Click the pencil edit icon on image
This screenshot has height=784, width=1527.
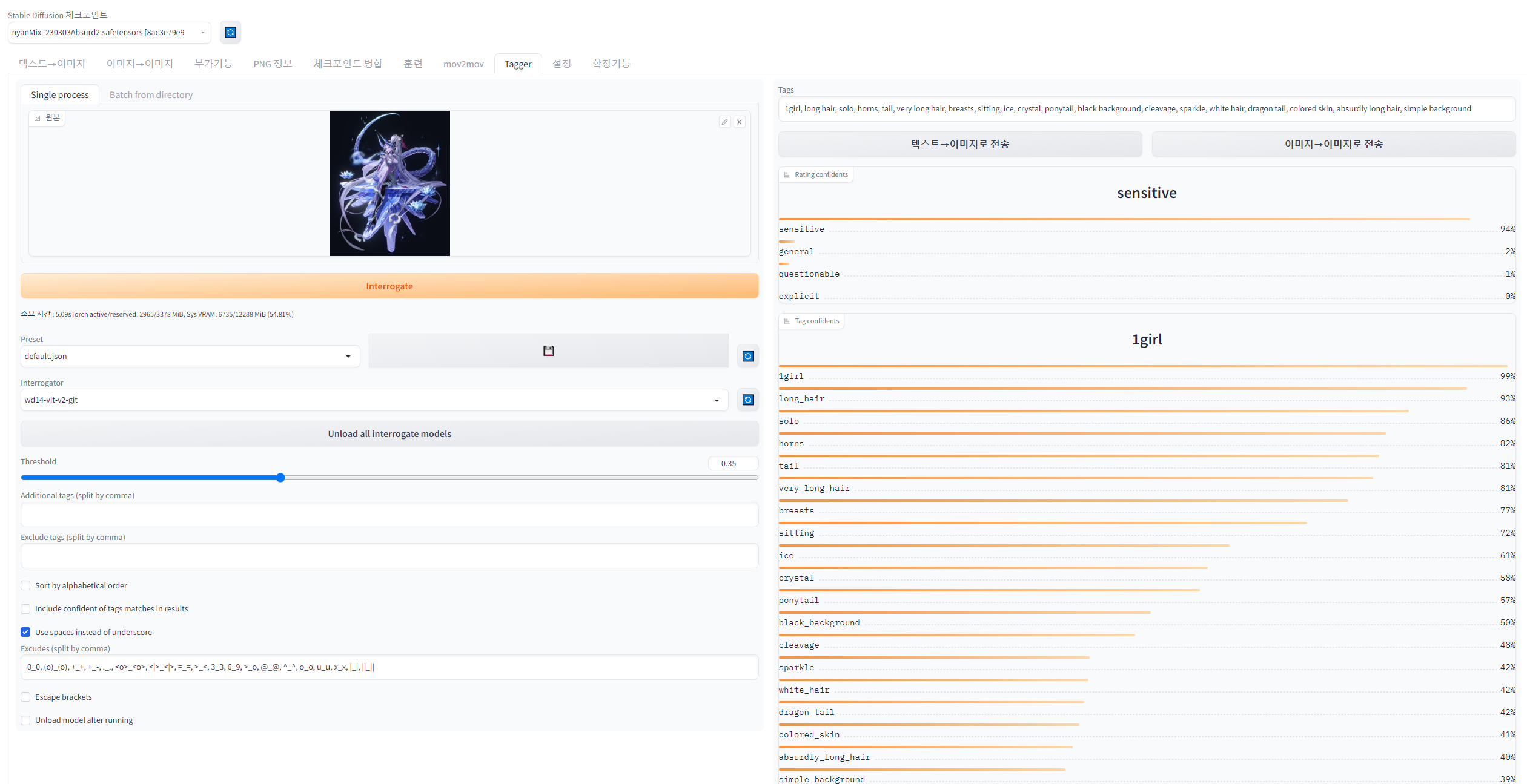coord(724,122)
